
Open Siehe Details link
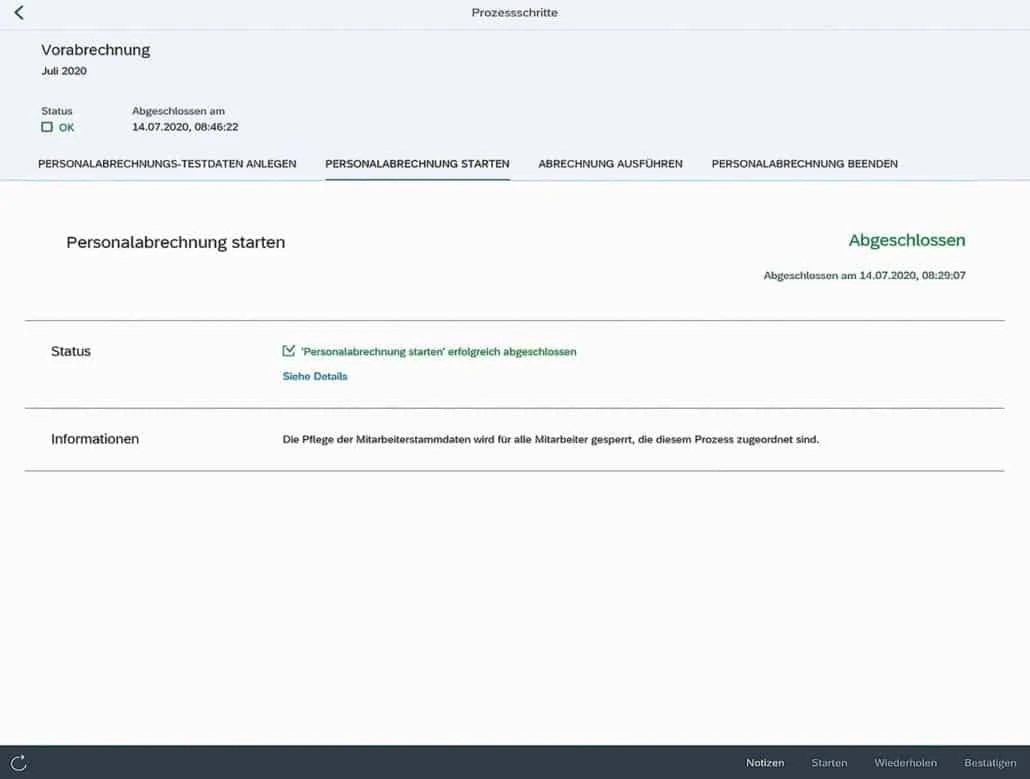tap(314, 376)
